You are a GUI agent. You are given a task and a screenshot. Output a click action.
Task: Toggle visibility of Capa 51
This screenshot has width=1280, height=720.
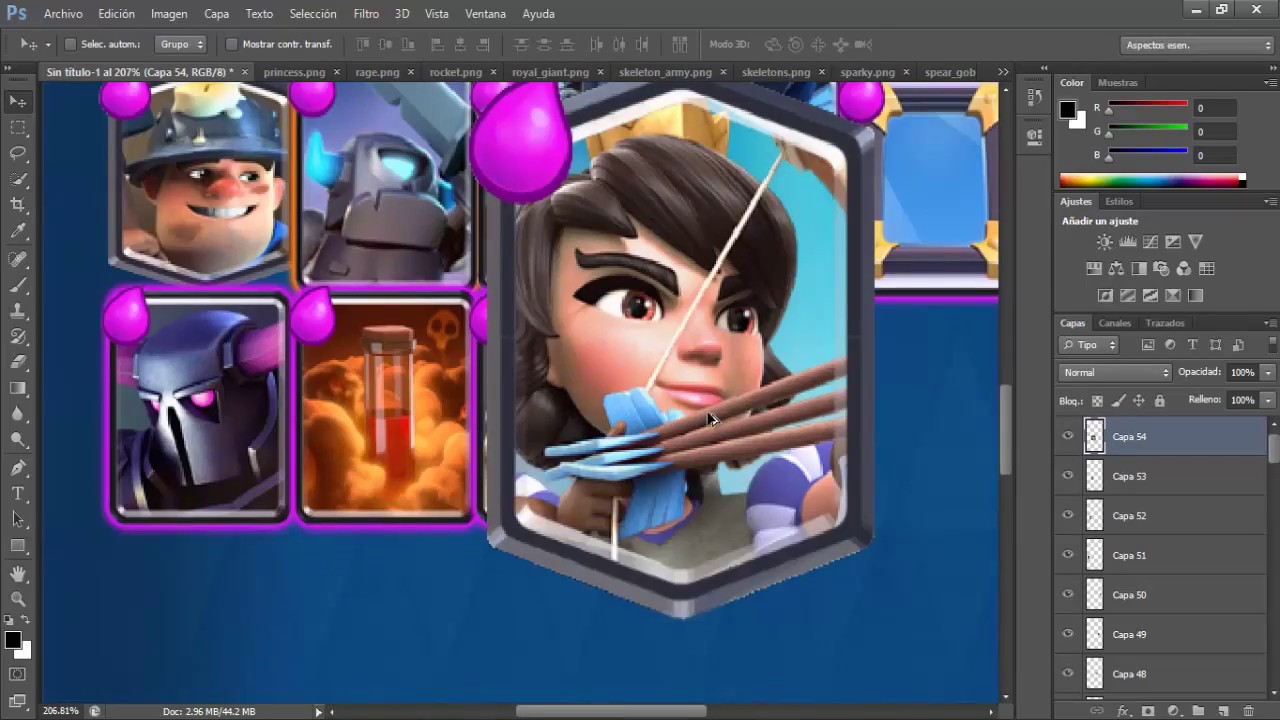click(x=1068, y=555)
